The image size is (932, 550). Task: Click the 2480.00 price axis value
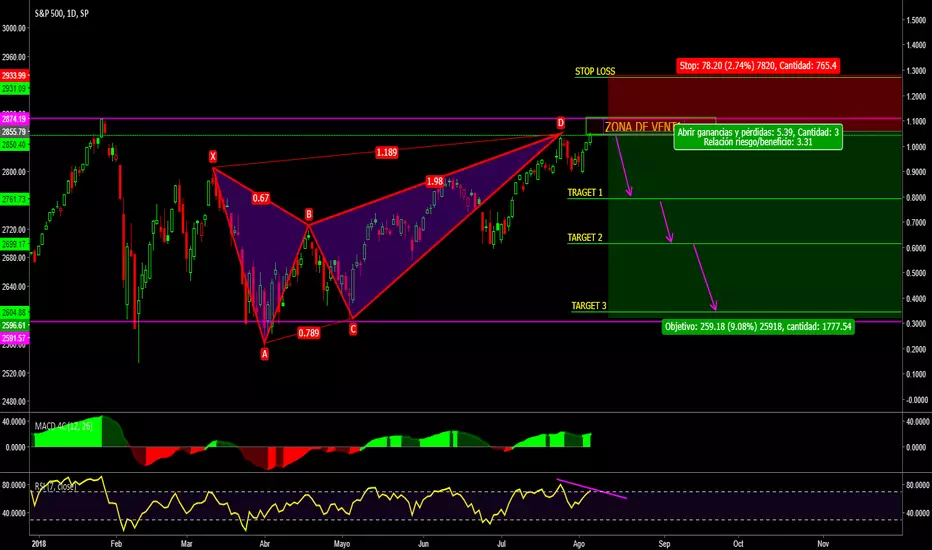click(14, 402)
